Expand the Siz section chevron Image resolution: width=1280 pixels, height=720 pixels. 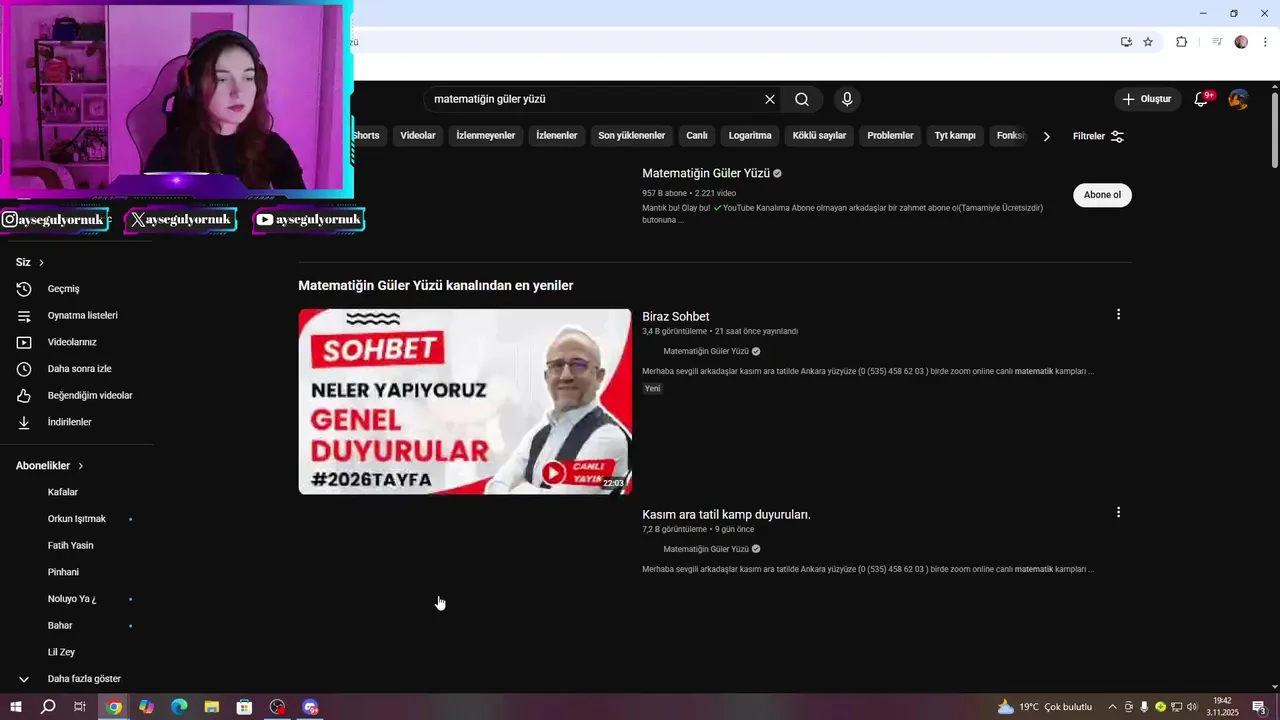click(41, 262)
